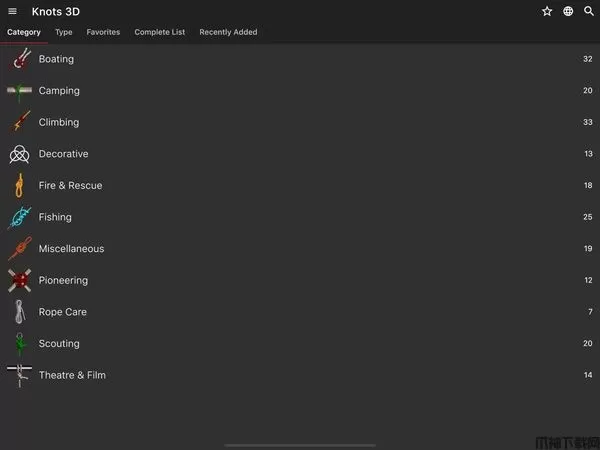Select the Pioneering category label

pos(64,280)
